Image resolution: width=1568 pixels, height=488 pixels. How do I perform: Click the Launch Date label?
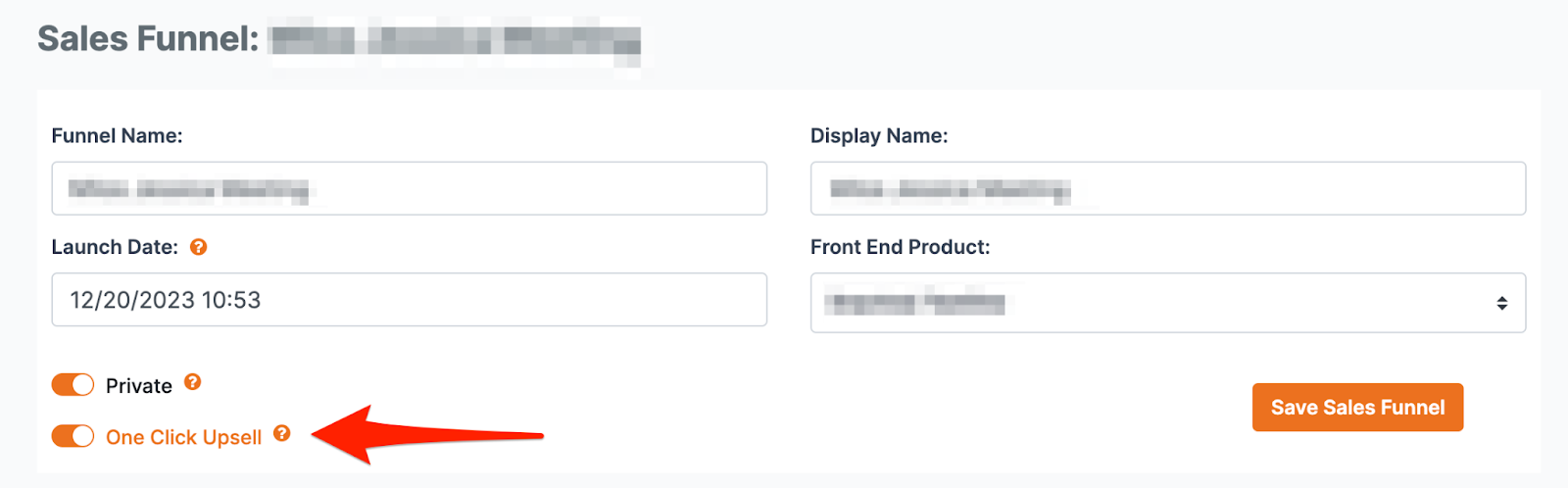pyautogui.click(x=114, y=247)
